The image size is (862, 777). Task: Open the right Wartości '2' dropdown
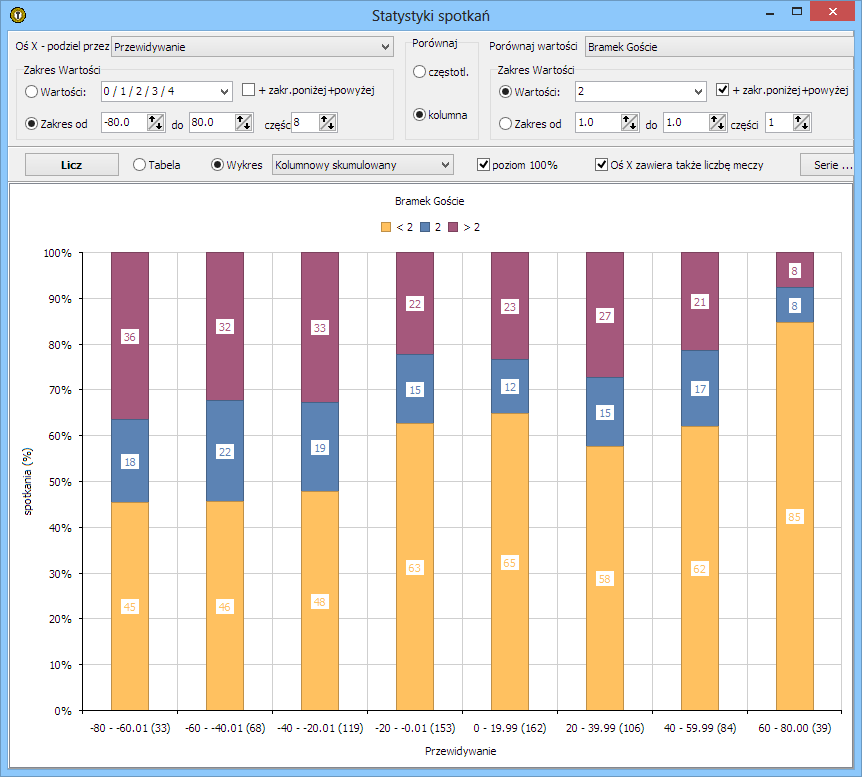click(640, 91)
